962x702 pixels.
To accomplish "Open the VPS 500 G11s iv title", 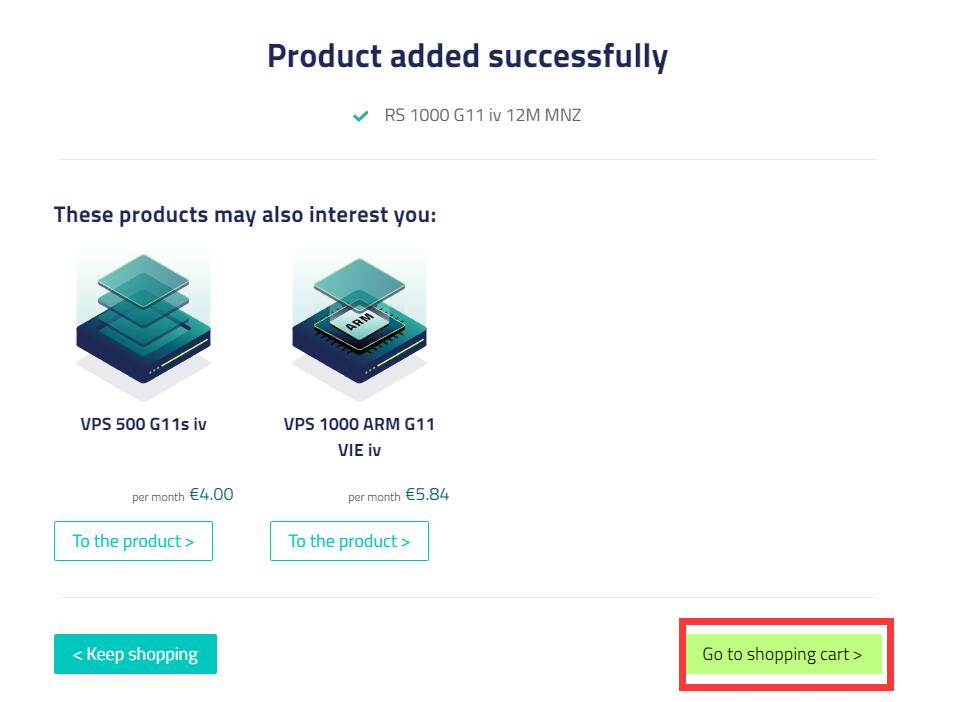I will click(x=143, y=424).
